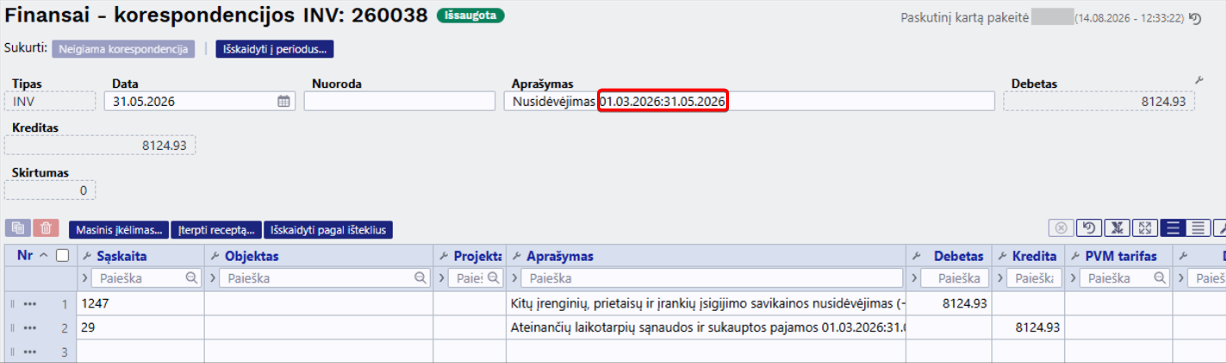Click row 2 Kreditas cell 8124.93
The width and height of the screenshot is (1226, 363).
[1028, 328]
